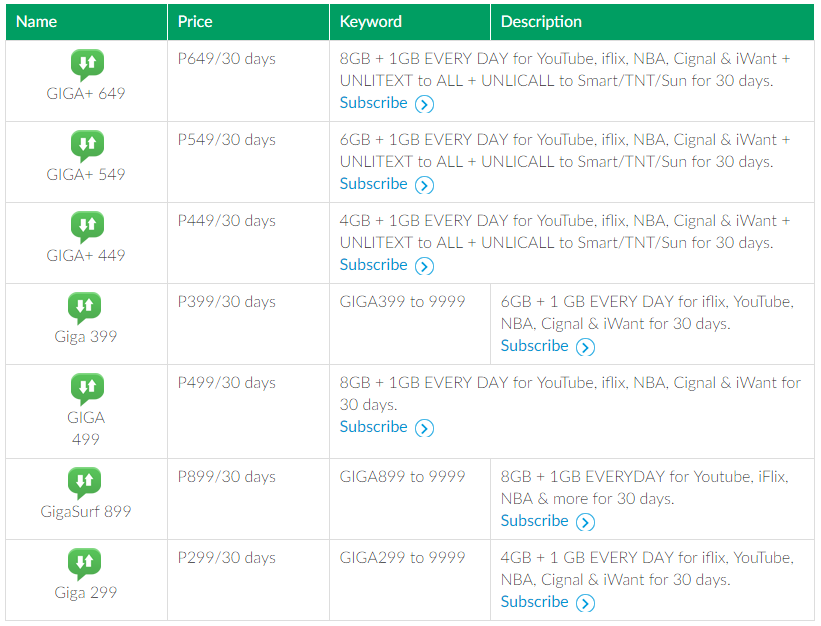Screen dimensions: 821x626
Task: Click the green data icon for Giga 299
Action: click(x=84, y=564)
